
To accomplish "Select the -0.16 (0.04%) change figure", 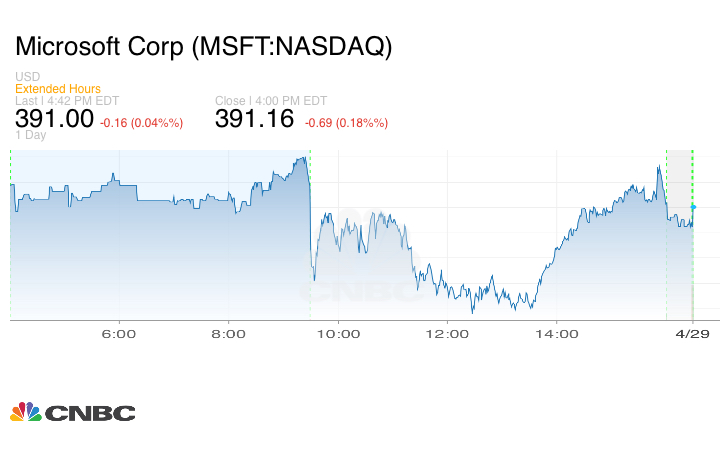I will pyautogui.click(x=141, y=123).
